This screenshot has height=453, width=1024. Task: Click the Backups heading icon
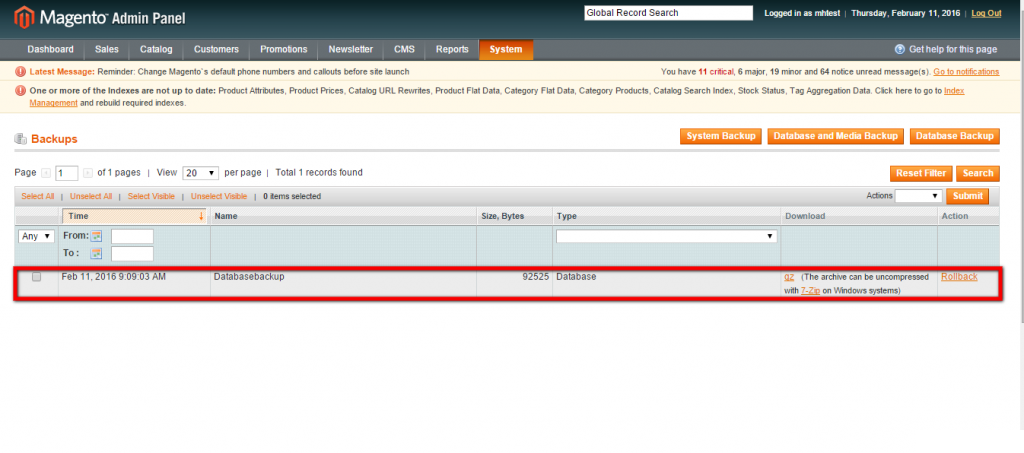20,139
